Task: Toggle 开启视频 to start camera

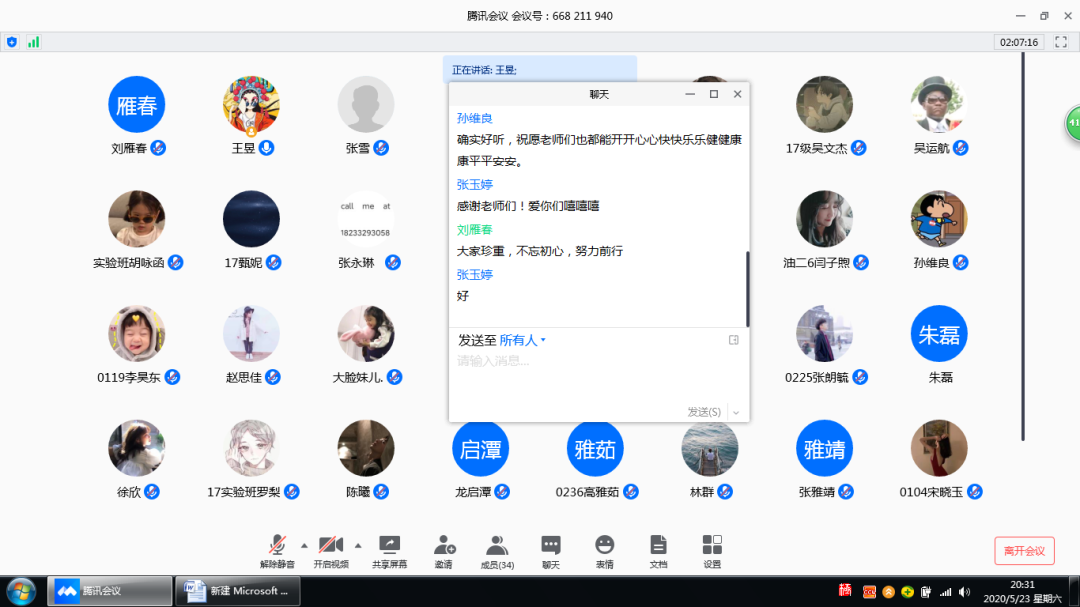Action: coord(331,550)
